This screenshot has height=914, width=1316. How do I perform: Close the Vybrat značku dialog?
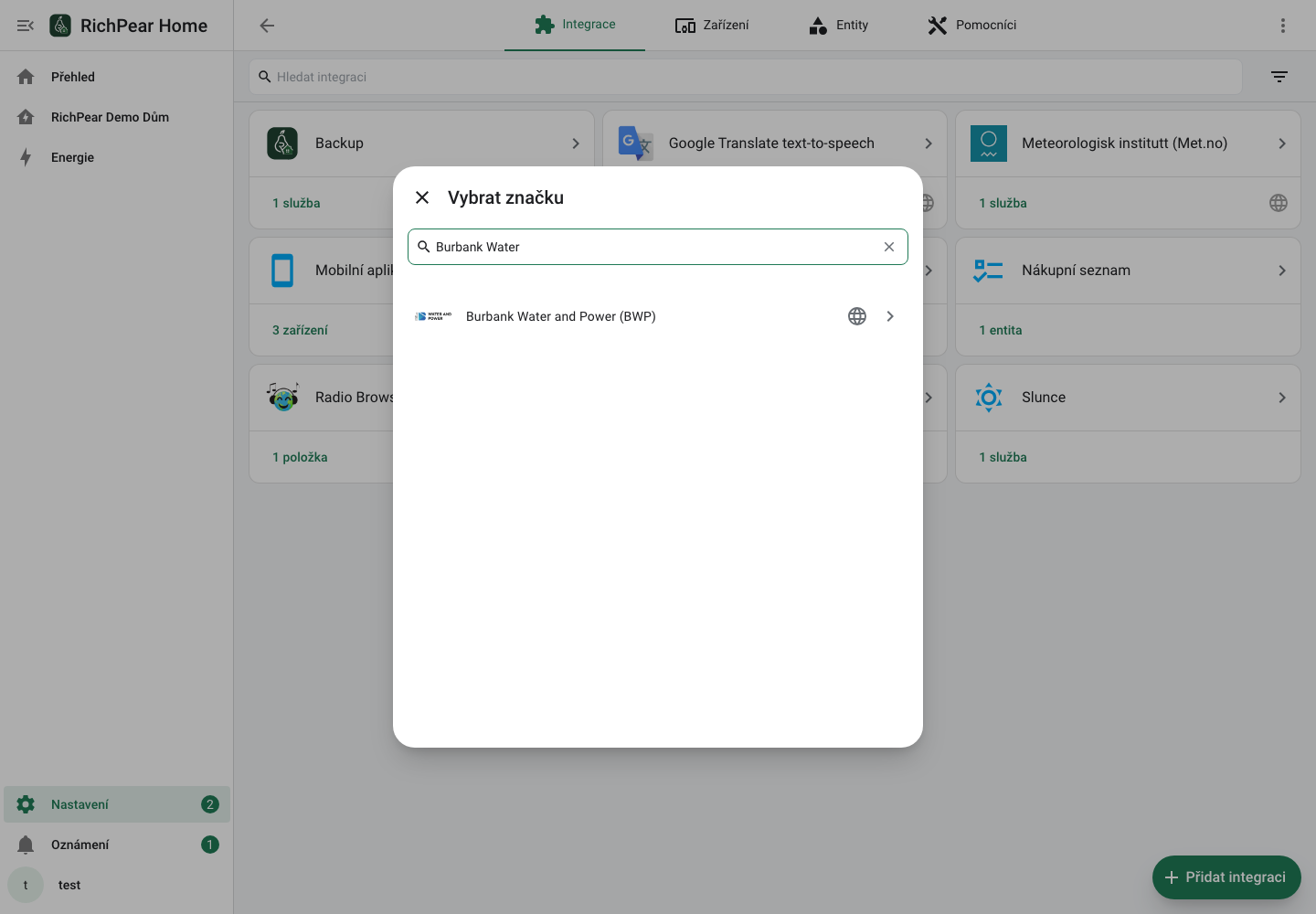(x=422, y=197)
